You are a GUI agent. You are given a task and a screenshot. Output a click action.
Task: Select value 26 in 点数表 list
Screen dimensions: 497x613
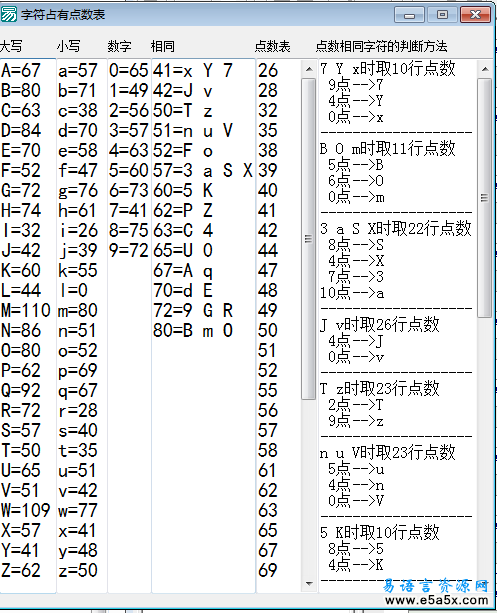coord(268,71)
